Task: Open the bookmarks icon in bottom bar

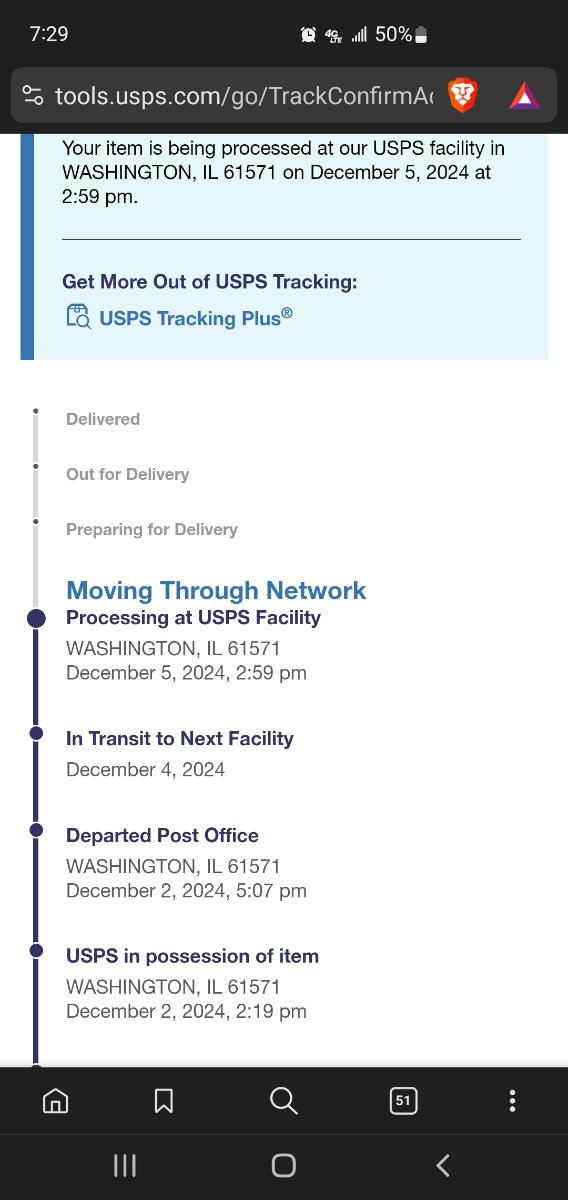Action: 164,1101
